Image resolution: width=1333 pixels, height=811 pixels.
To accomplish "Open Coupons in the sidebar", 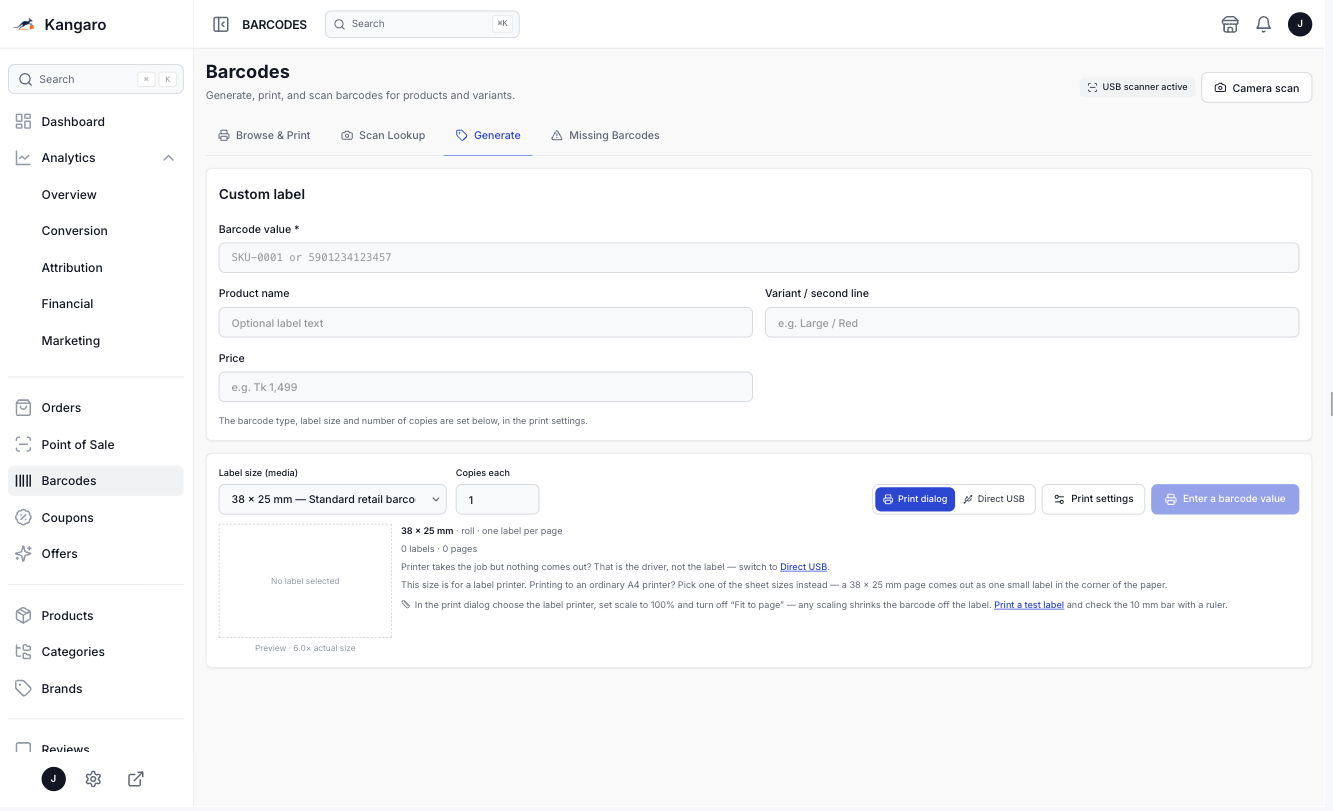I will (x=96, y=518).
